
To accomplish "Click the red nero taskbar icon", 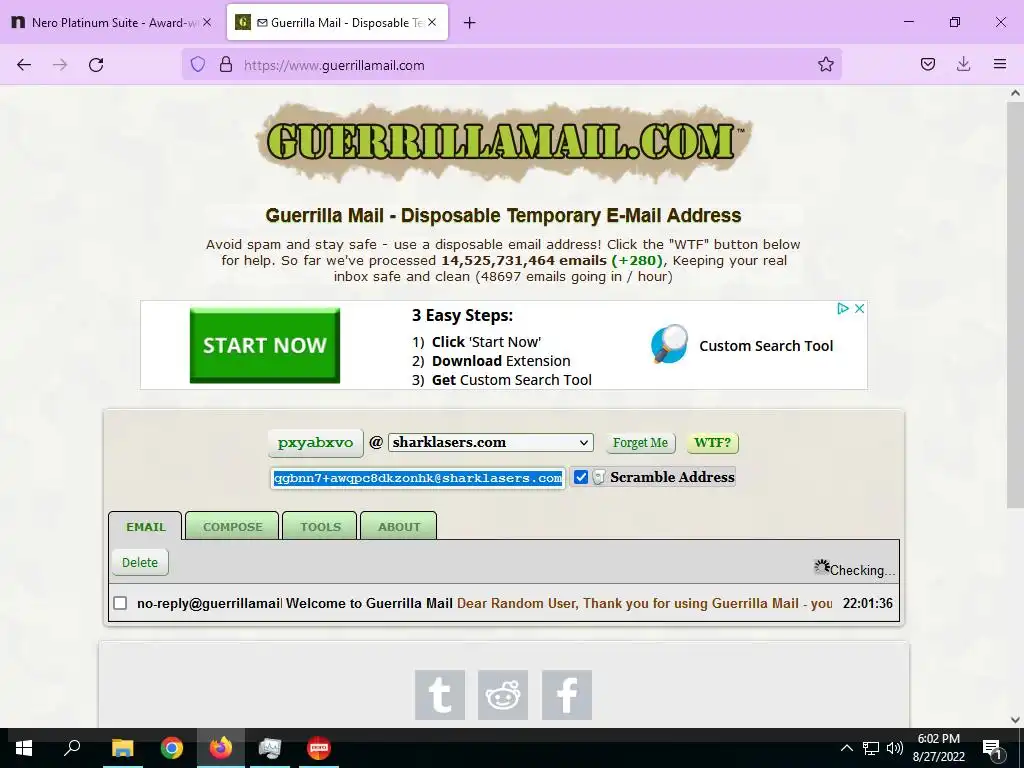I will (319, 748).
